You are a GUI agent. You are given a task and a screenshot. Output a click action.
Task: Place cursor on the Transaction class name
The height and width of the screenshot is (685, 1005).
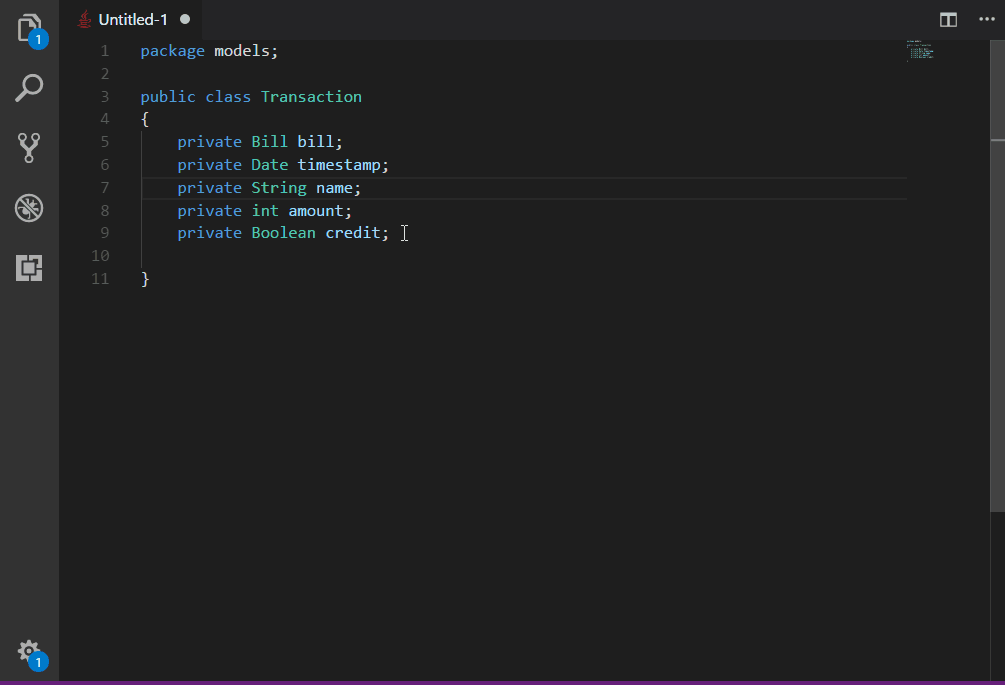pos(311,96)
